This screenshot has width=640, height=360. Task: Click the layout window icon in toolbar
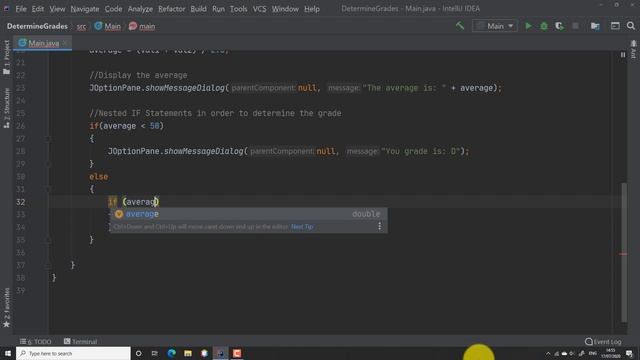615,26
